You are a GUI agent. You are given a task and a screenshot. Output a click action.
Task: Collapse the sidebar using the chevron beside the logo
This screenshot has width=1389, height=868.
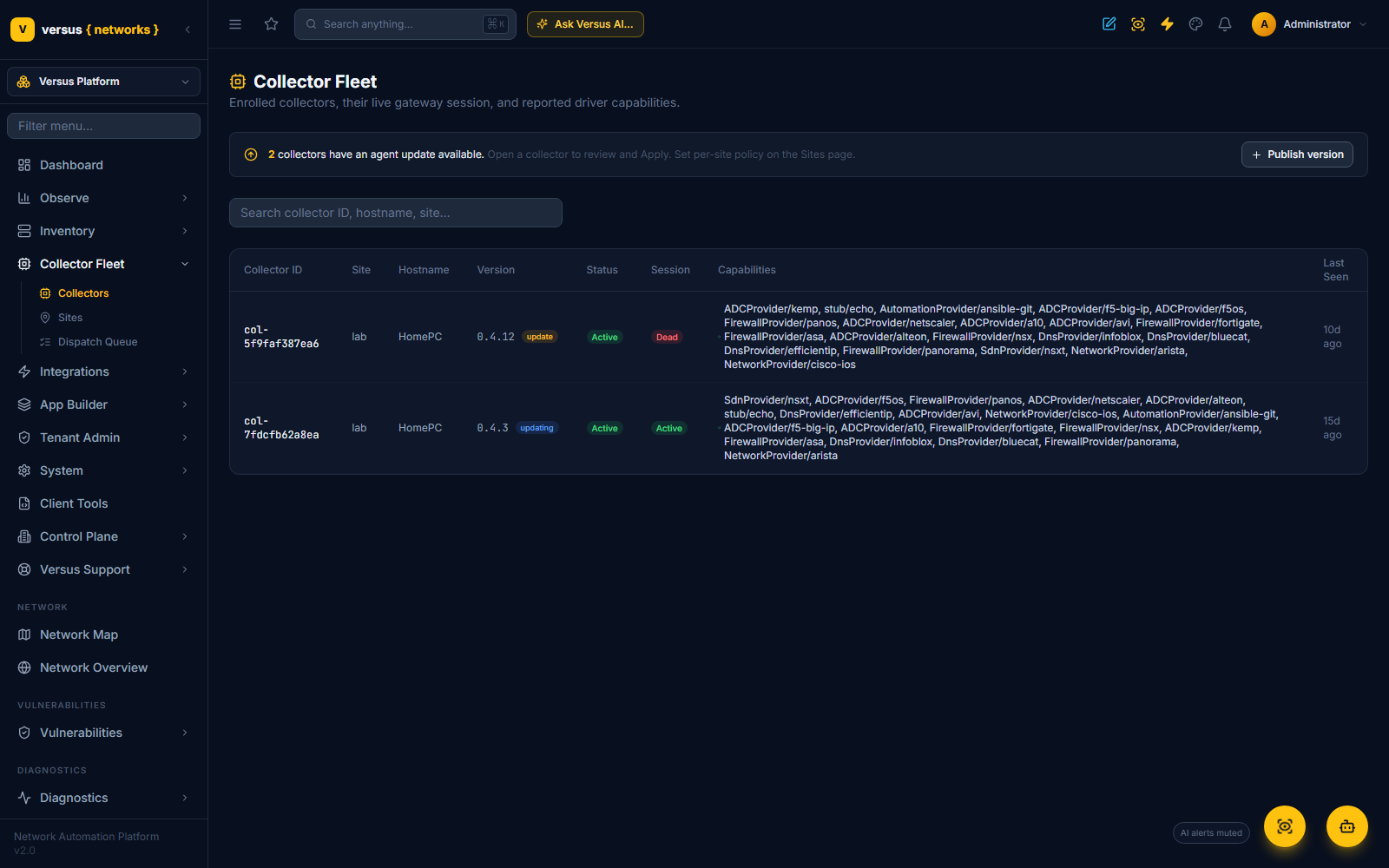(x=188, y=30)
